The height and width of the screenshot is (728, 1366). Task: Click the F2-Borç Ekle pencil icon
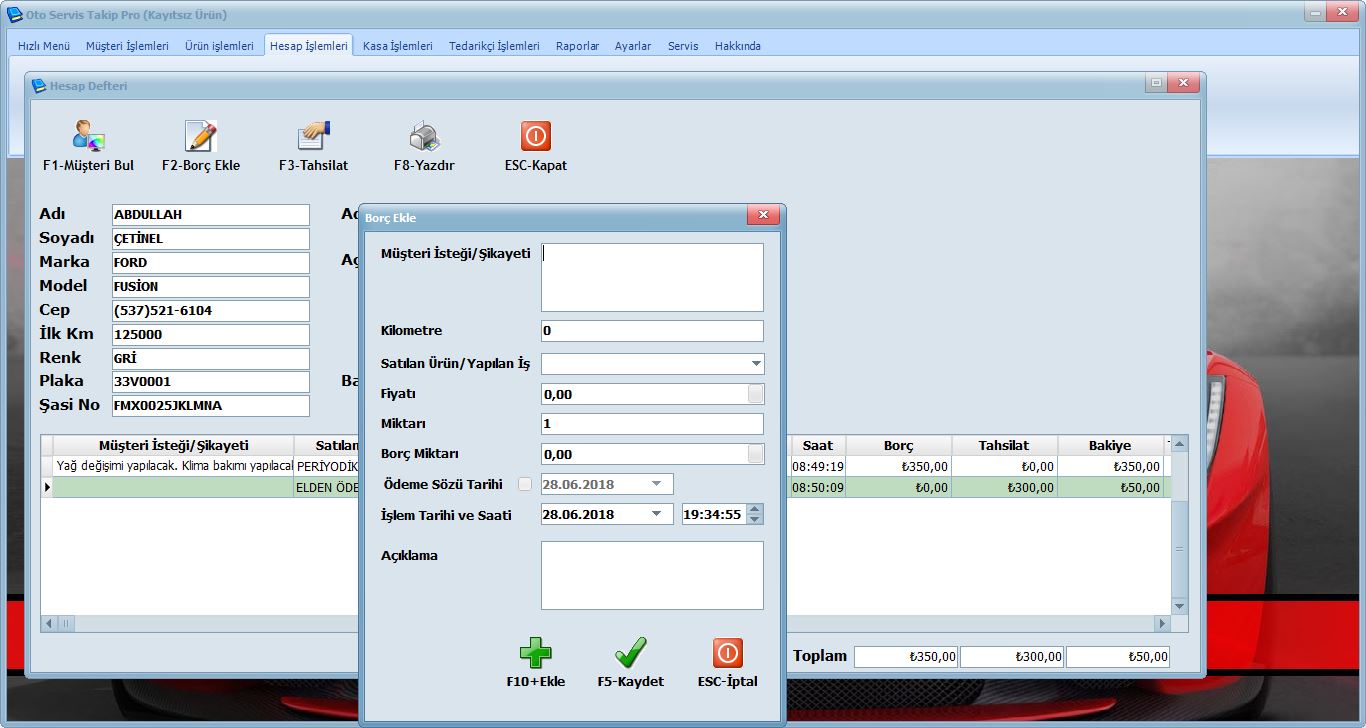pos(201,136)
